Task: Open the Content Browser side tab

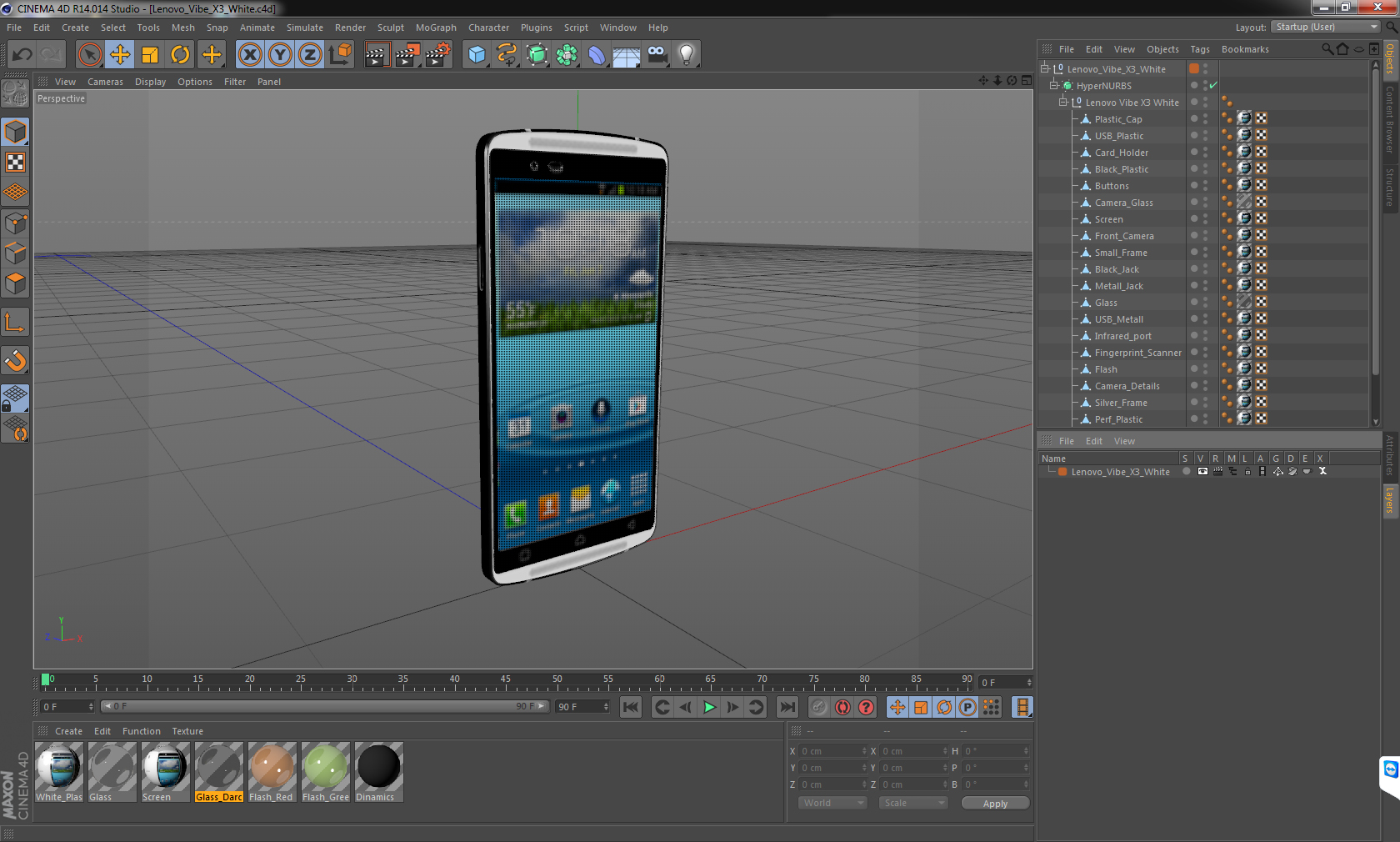Action: click(x=1390, y=118)
